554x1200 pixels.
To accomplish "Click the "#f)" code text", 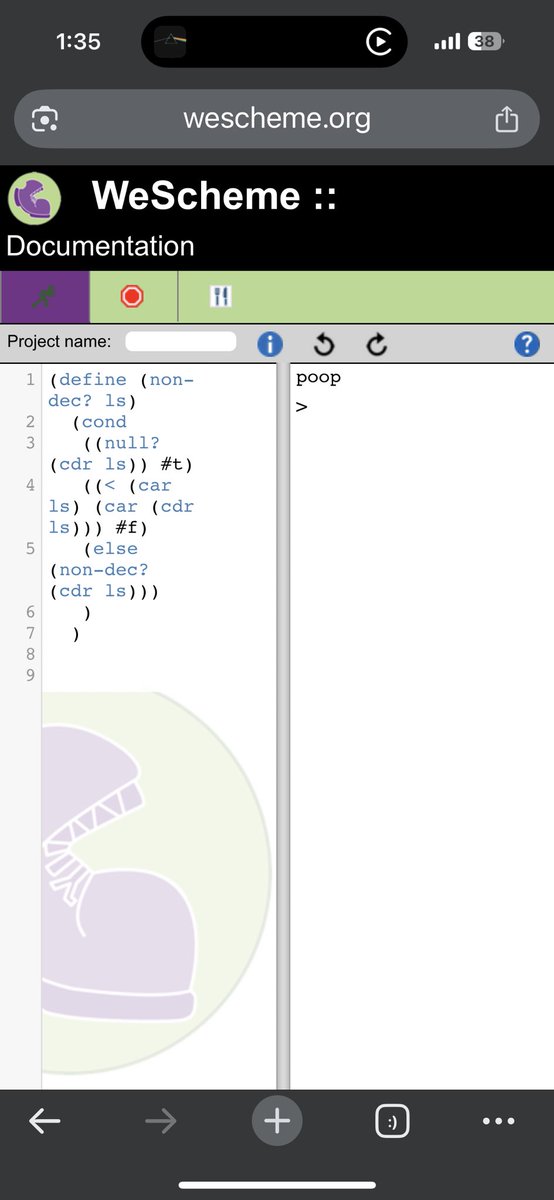I will [133, 527].
